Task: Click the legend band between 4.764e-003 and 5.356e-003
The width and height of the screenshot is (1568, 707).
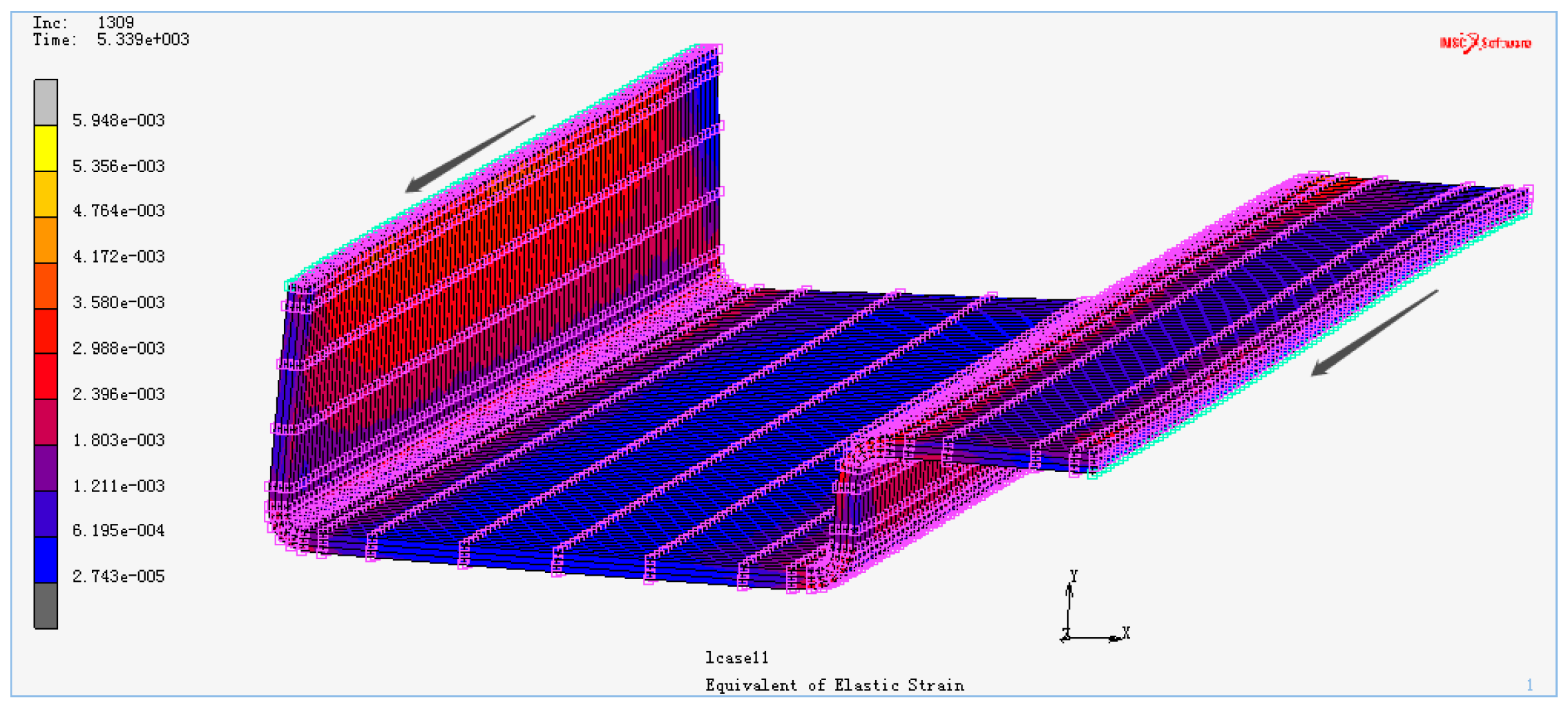Action: point(46,194)
